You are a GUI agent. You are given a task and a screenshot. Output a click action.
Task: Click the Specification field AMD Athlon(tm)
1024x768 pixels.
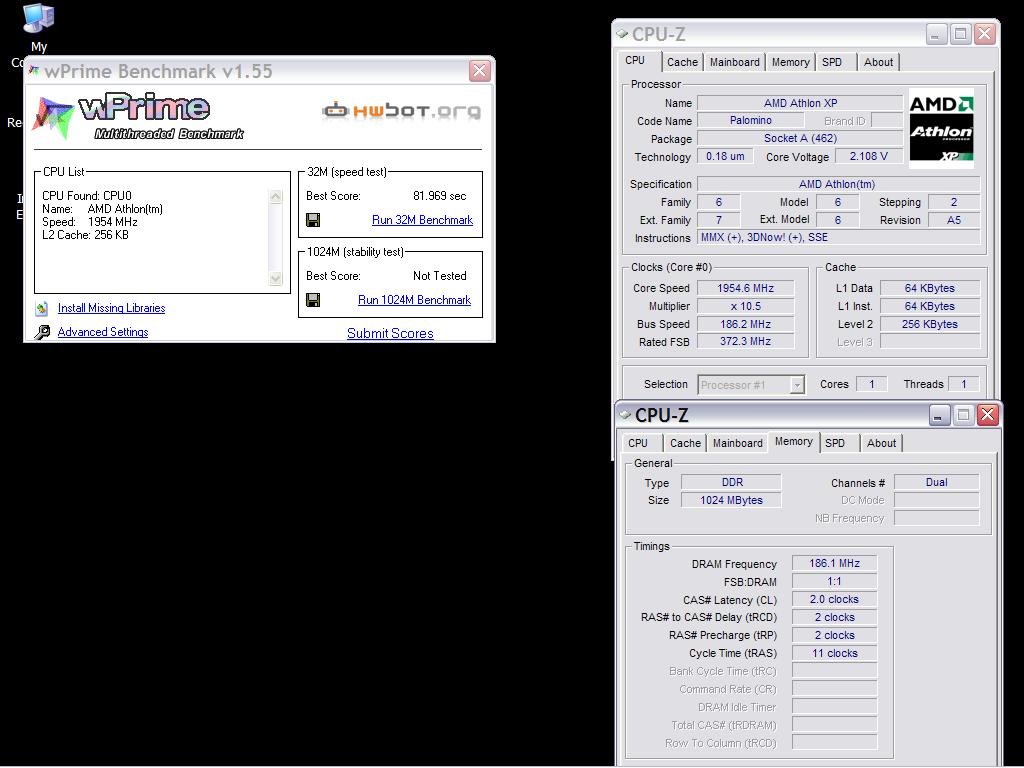point(839,184)
